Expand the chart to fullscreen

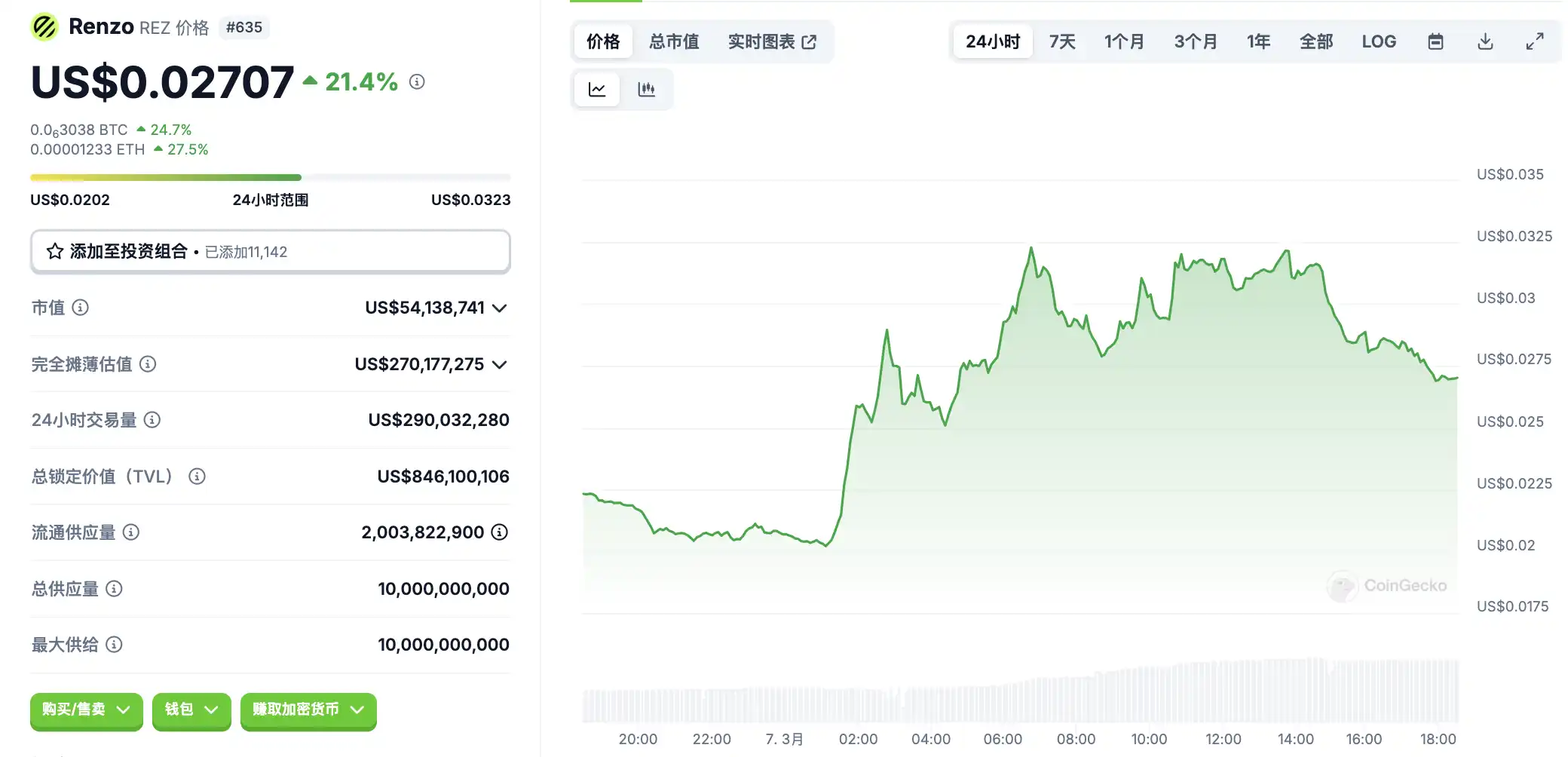point(1534,41)
